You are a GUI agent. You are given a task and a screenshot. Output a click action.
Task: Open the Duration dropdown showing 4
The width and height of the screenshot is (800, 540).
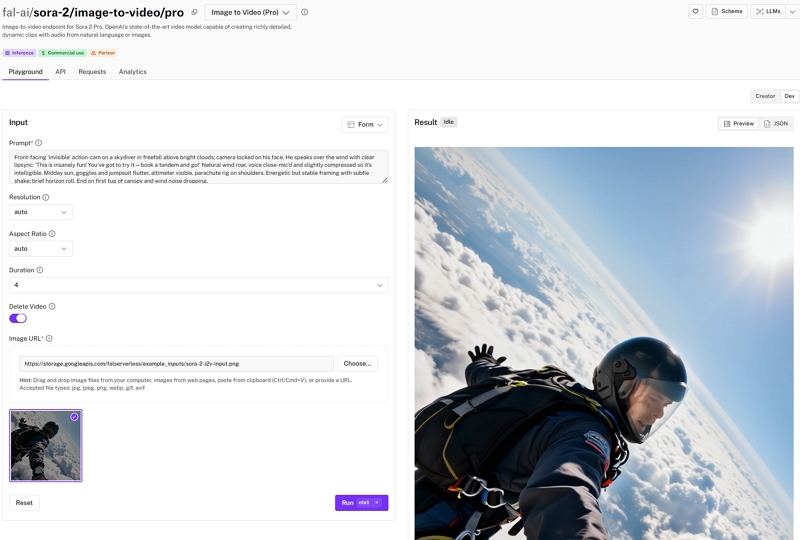(198, 285)
